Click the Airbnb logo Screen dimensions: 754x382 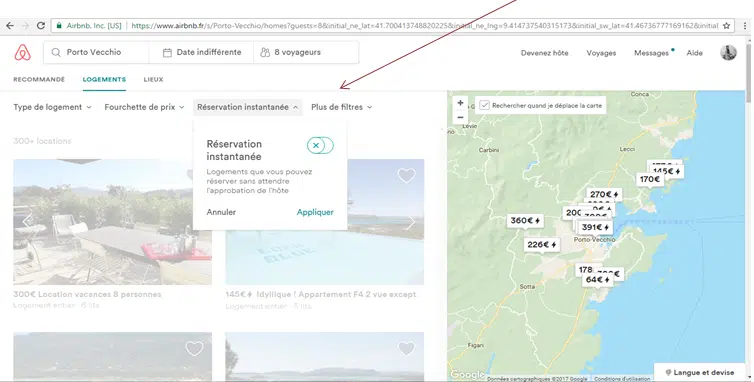click(x=23, y=52)
